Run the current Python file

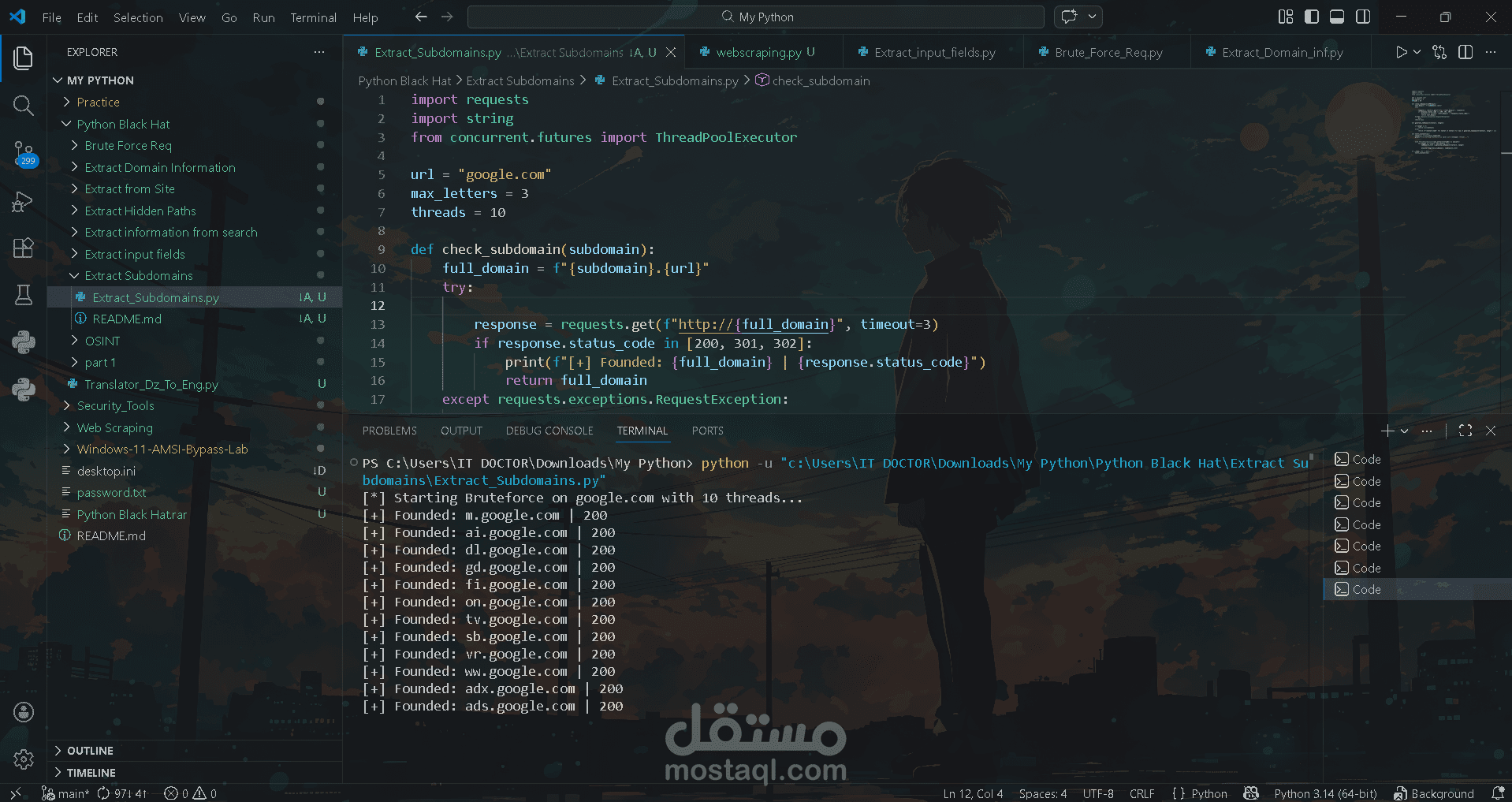1402,52
